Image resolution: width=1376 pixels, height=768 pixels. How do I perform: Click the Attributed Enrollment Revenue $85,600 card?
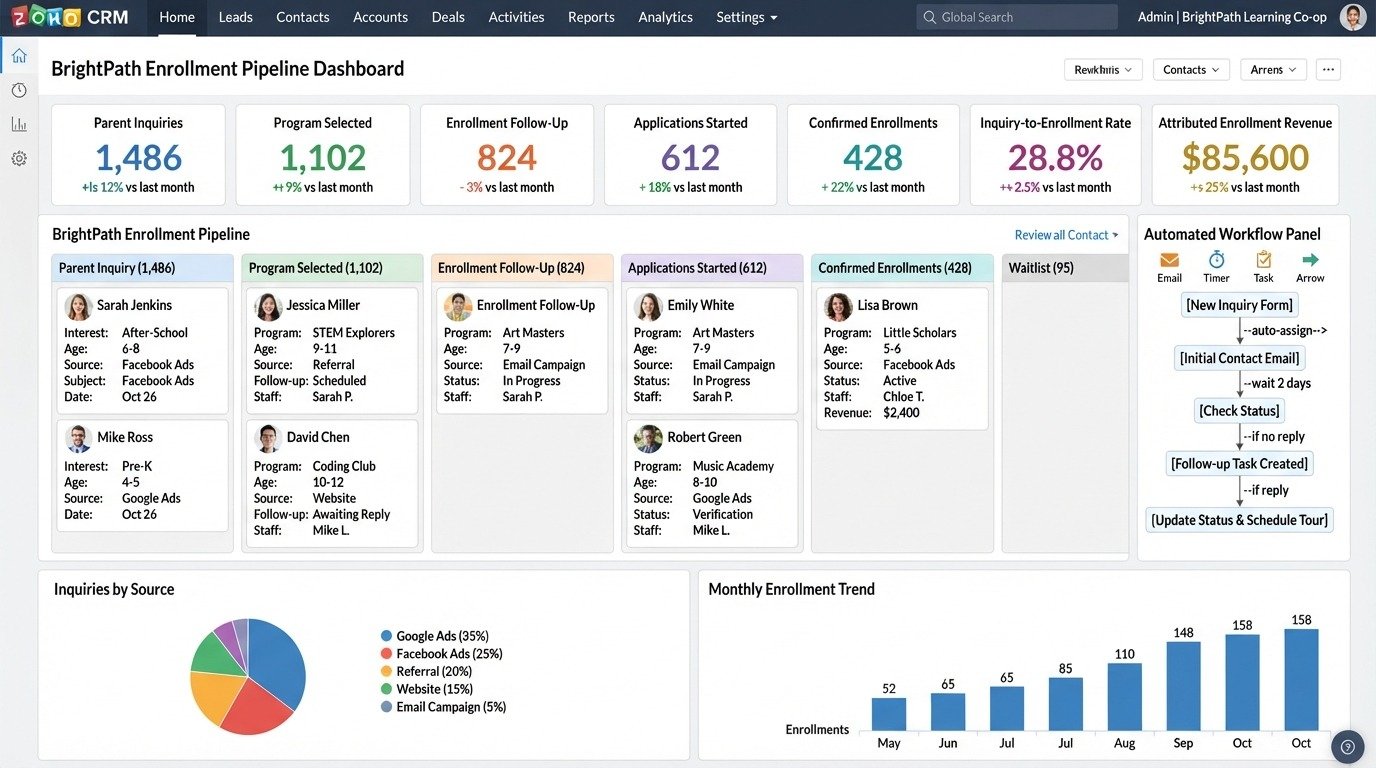click(1245, 155)
